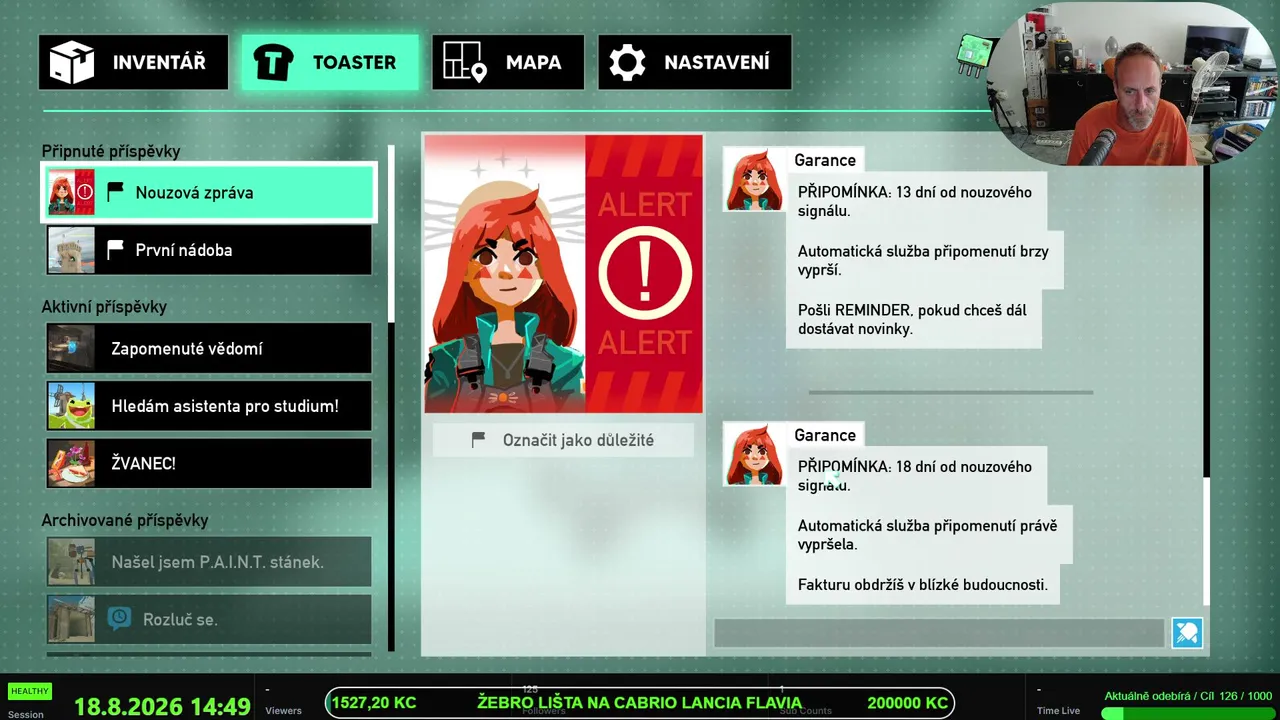Click the text 'Pošli REMINDER, pokud chceš dál'
This screenshot has height=720, width=1280.
(x=912, y=310)
